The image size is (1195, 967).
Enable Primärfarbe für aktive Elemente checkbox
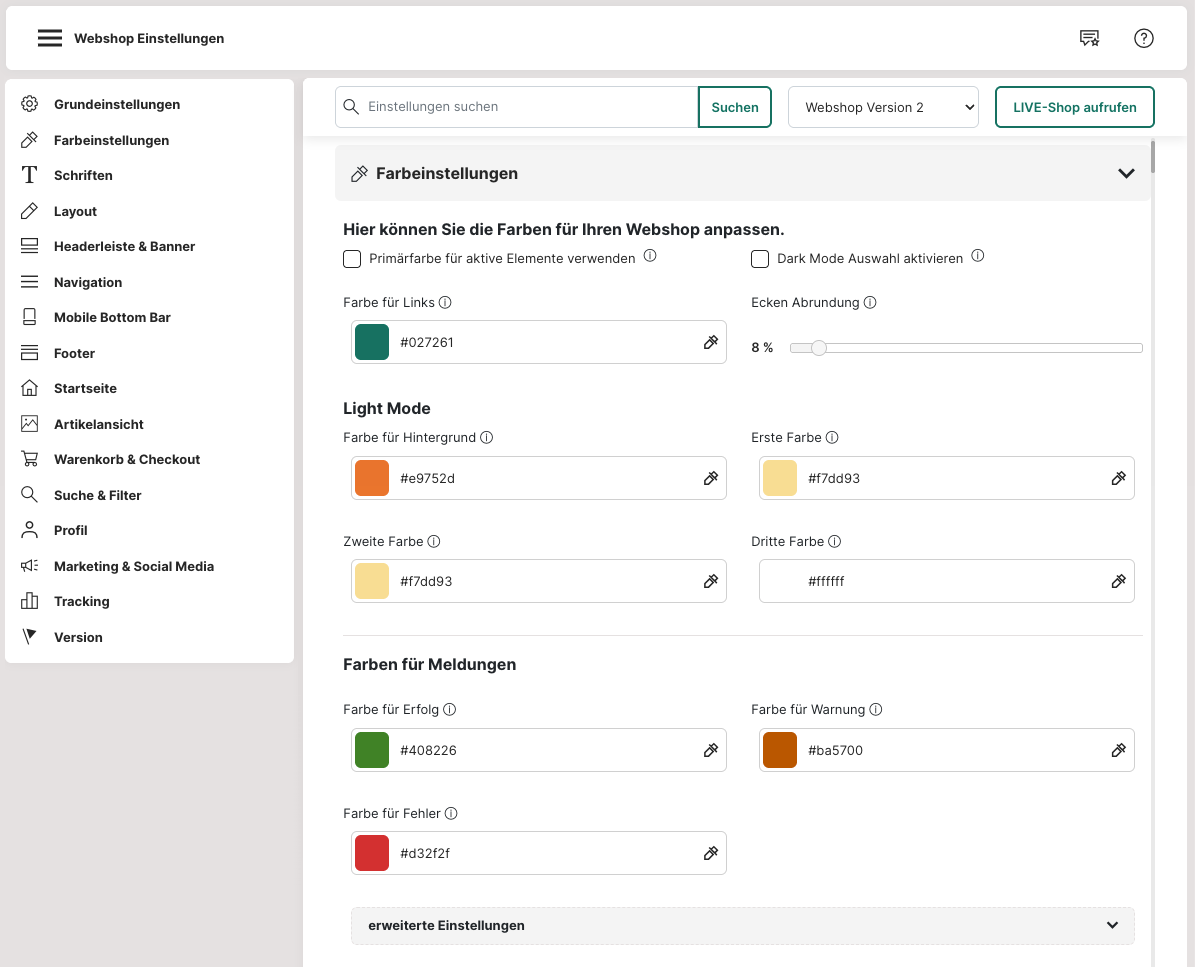[352, 259]
